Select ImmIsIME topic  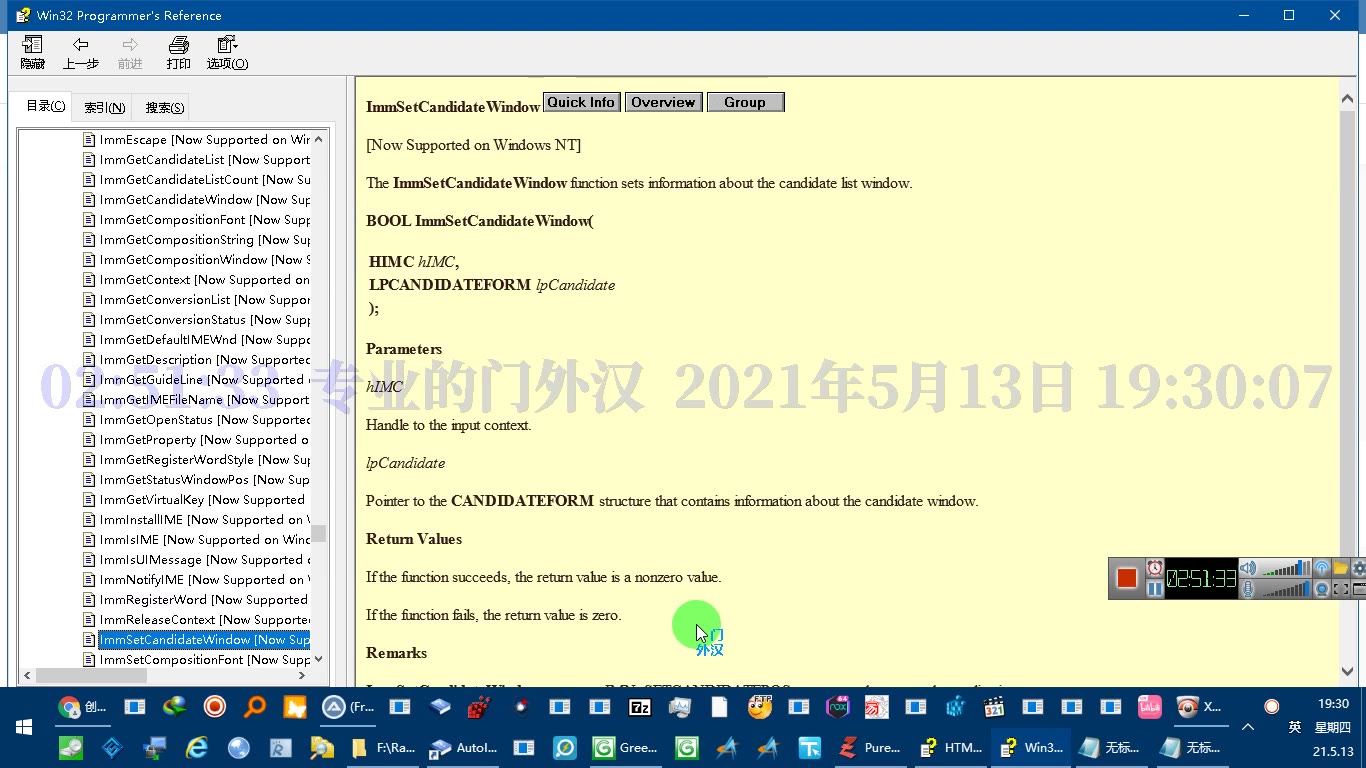click(204, 540)
